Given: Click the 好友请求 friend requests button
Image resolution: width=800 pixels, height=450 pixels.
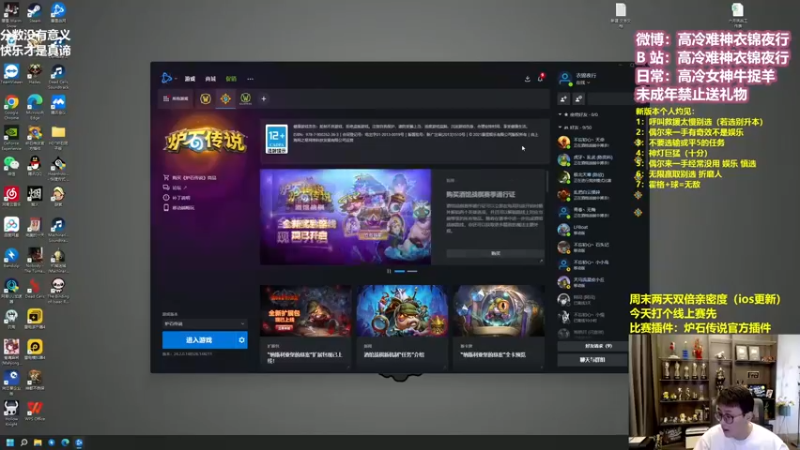Looking at the screenshot, I should tap(592, 346).
